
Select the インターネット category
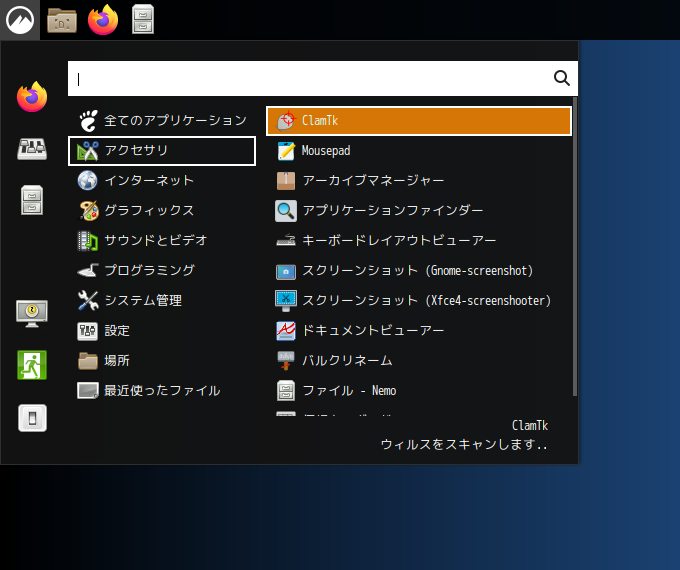click(x=162, y=180)
